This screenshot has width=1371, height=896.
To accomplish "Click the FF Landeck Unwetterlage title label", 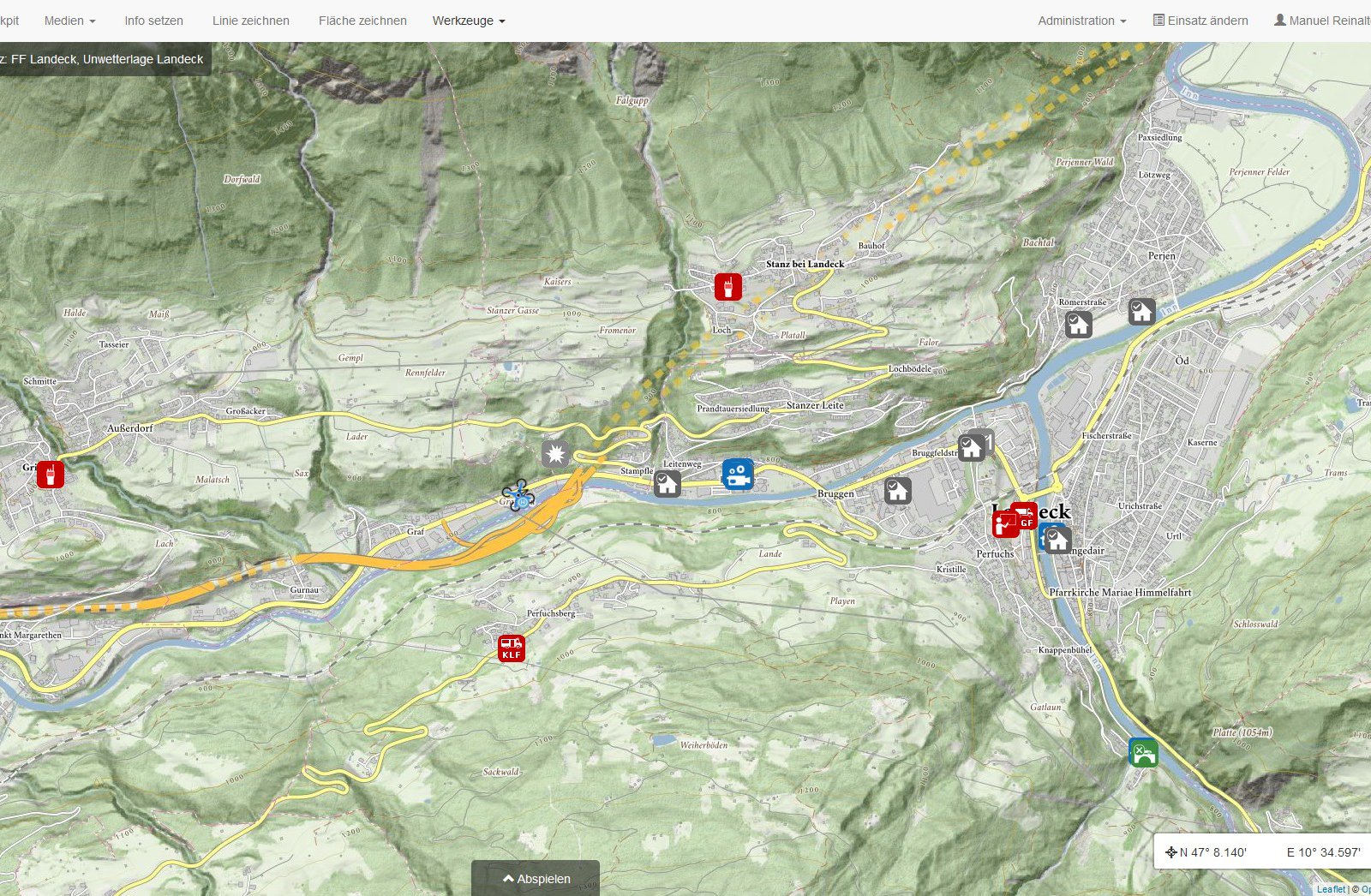I will point(105,59).
